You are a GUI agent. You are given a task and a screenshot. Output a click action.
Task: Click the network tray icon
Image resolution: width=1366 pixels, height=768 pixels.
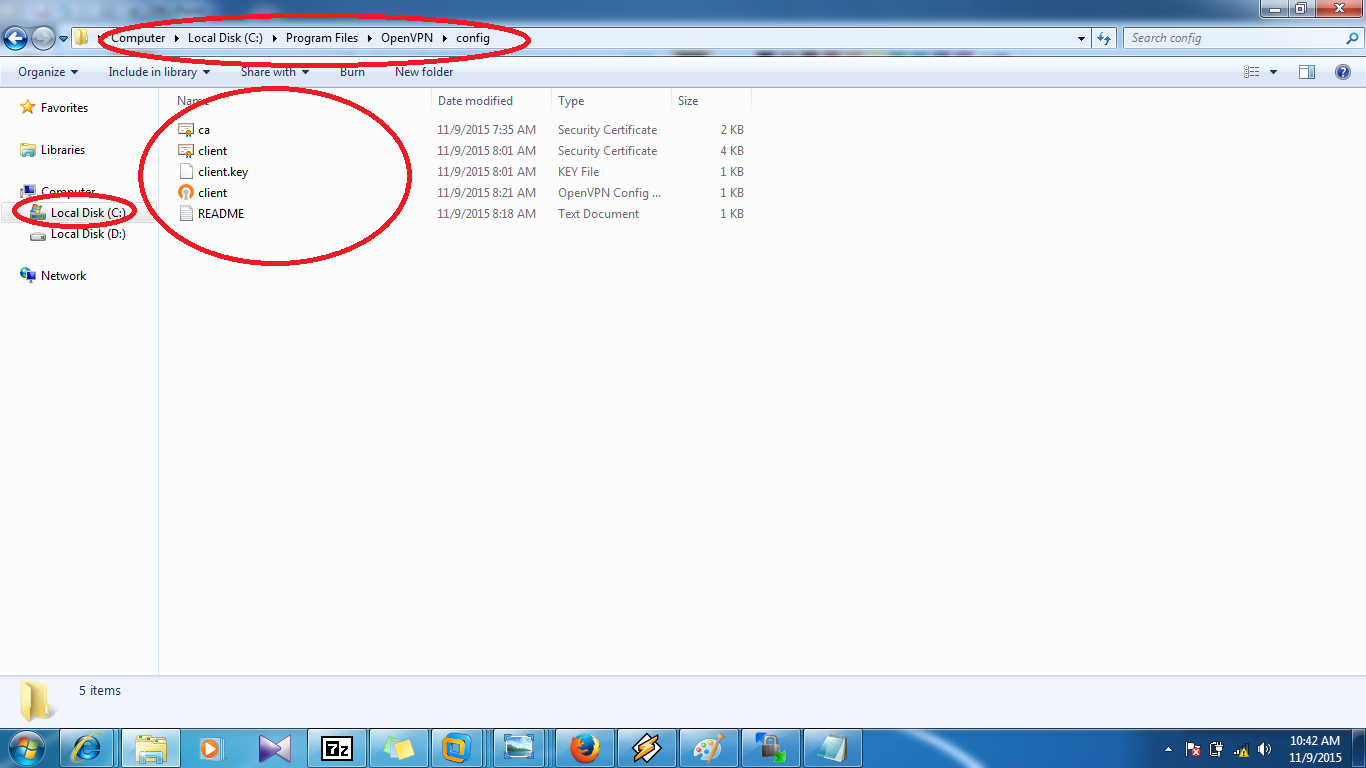[x=1241, y=749]
